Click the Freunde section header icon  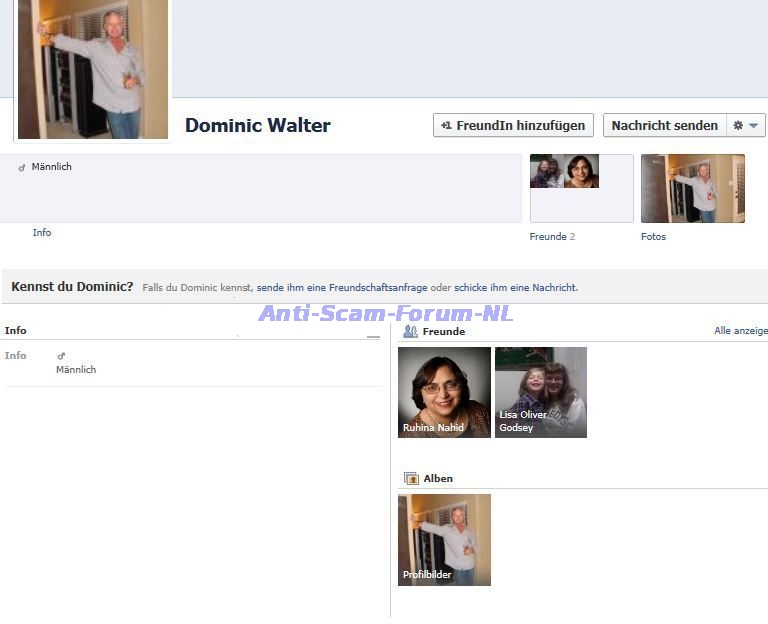click(x=410, y=331)
